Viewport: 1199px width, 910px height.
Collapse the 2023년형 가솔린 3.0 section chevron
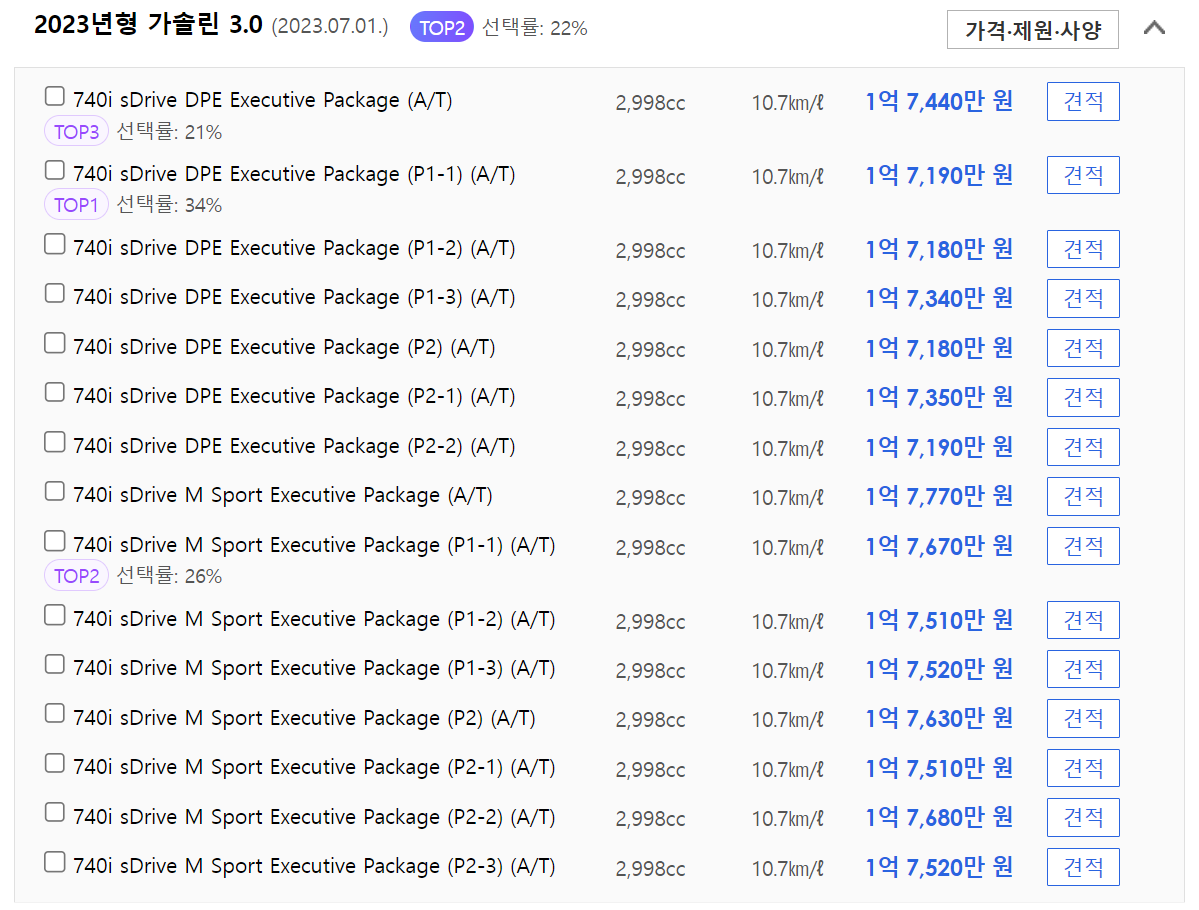click(x=1154, y=28)
